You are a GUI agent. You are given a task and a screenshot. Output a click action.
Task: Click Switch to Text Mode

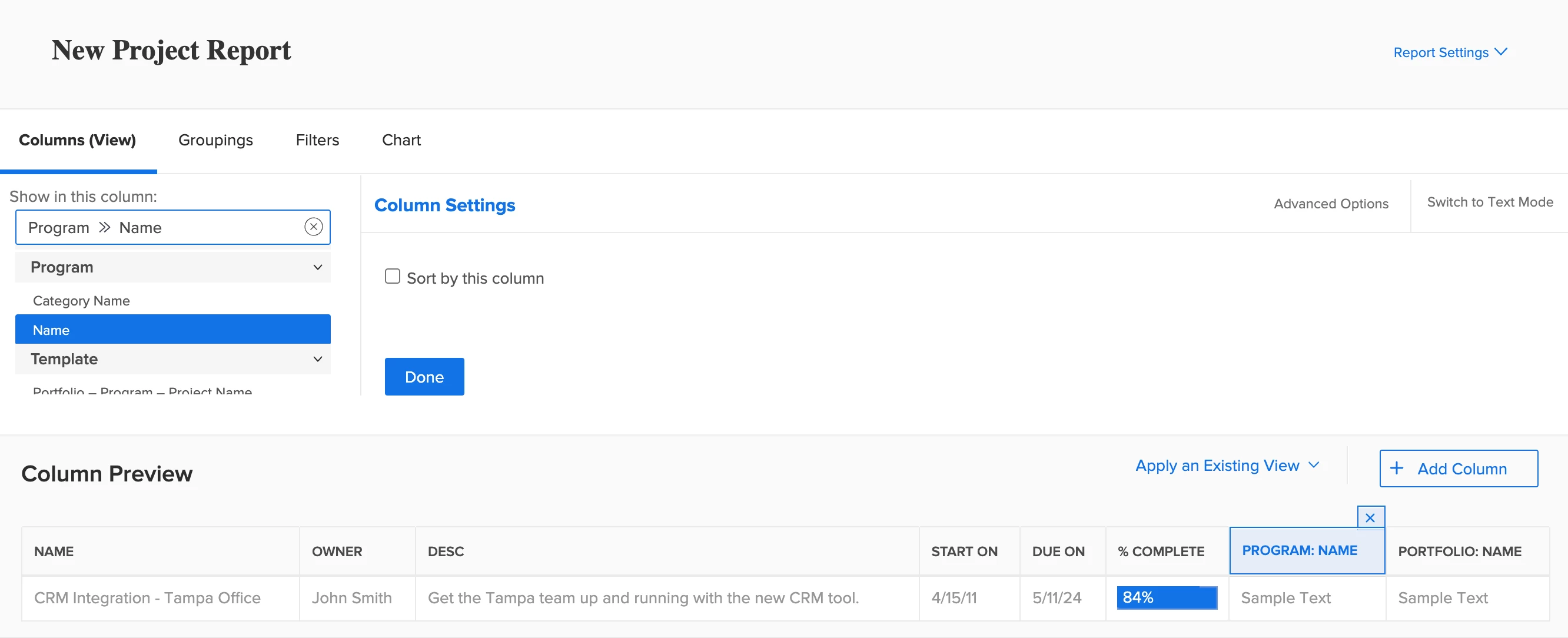click(x=1489, y=202)
